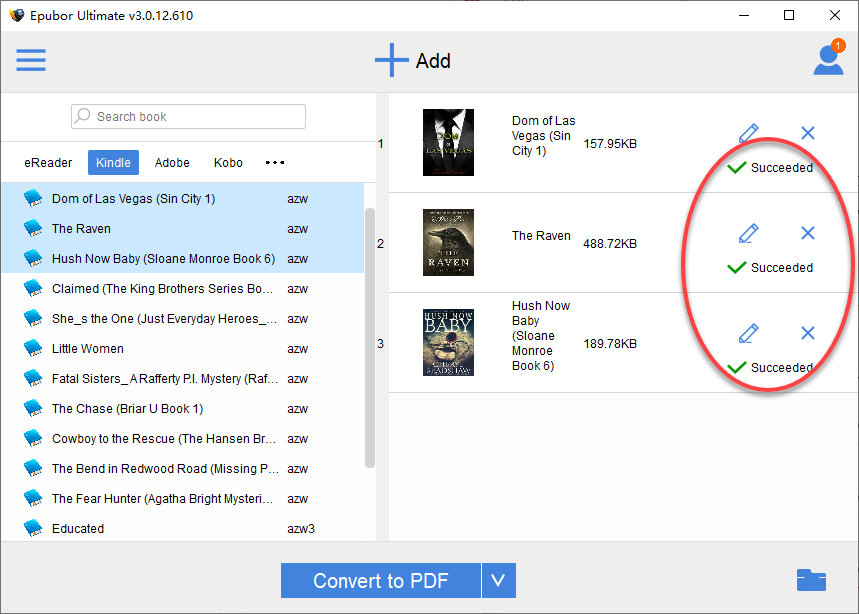Screen dimensions: 859x614
Task: Select The Bend in Redwood Road book
Action: tap(182, 469)
